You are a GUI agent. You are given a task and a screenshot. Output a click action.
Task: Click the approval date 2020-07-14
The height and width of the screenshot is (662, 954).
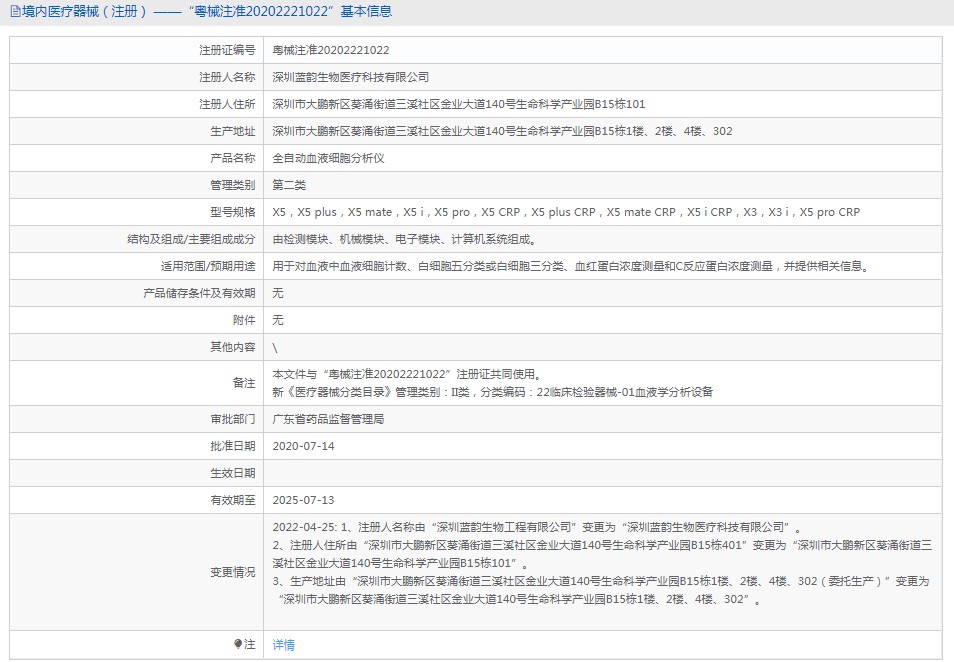(x=303, y=446)
